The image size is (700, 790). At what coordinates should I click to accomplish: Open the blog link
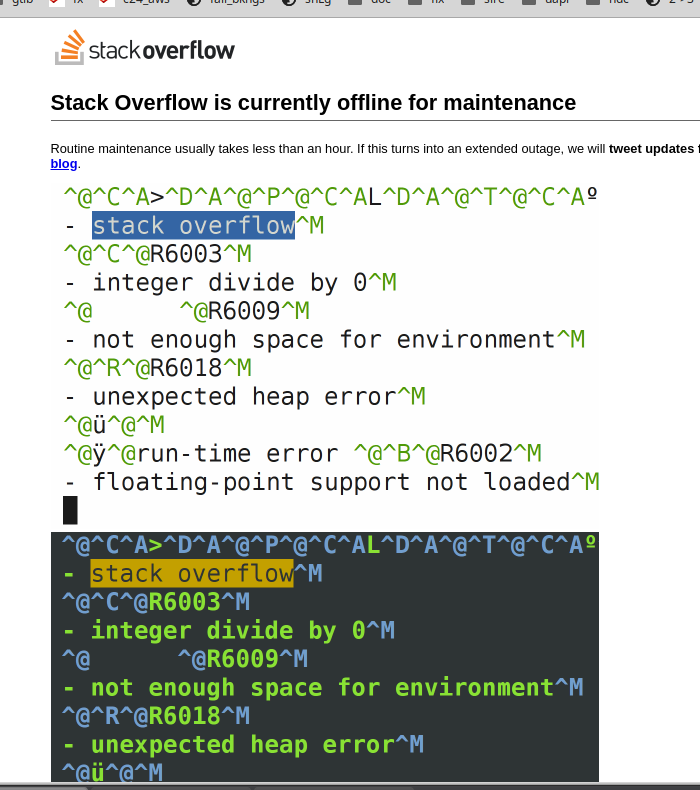[64, 164]
